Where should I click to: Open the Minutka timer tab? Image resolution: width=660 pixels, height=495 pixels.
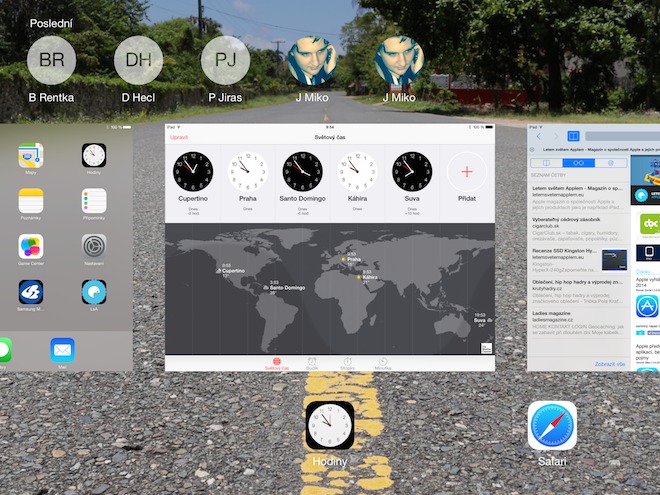click(x=381, y=363)
